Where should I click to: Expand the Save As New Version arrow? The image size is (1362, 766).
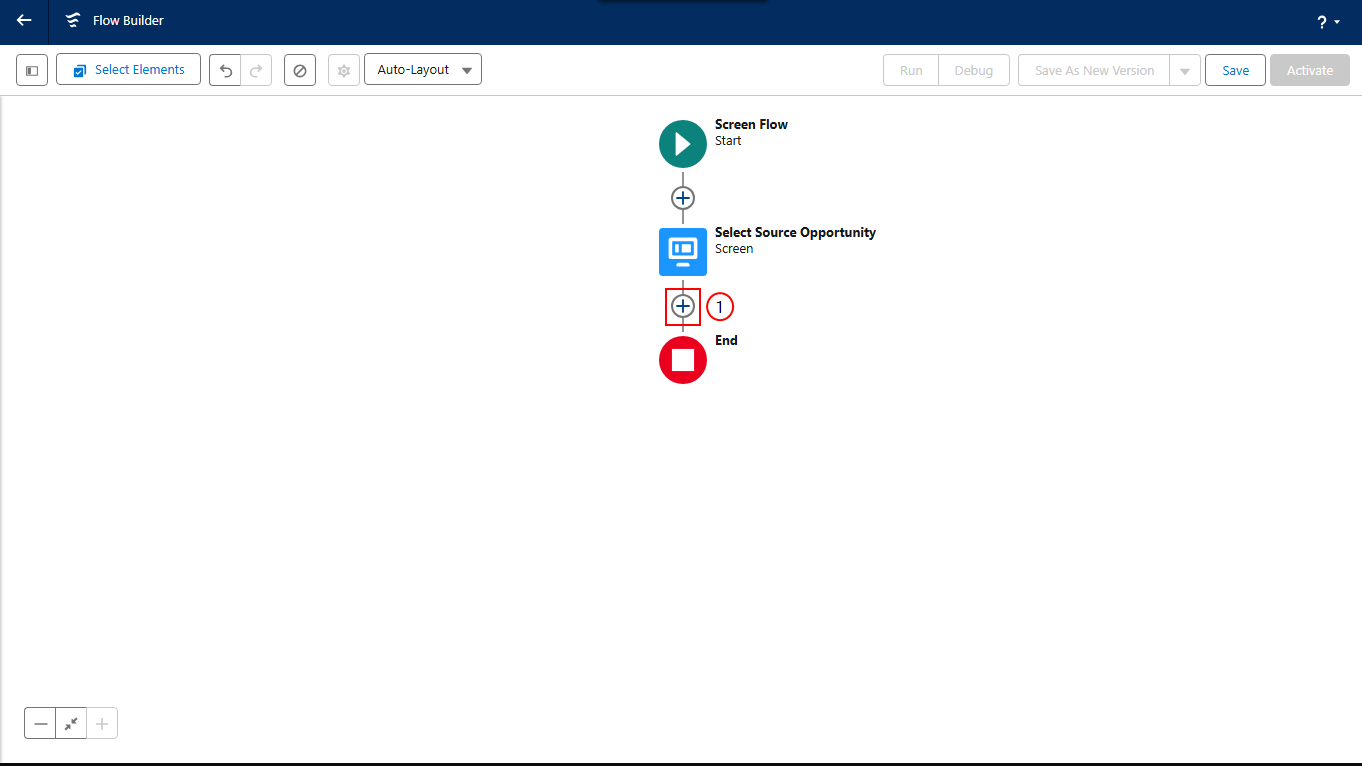point(1185,70)
